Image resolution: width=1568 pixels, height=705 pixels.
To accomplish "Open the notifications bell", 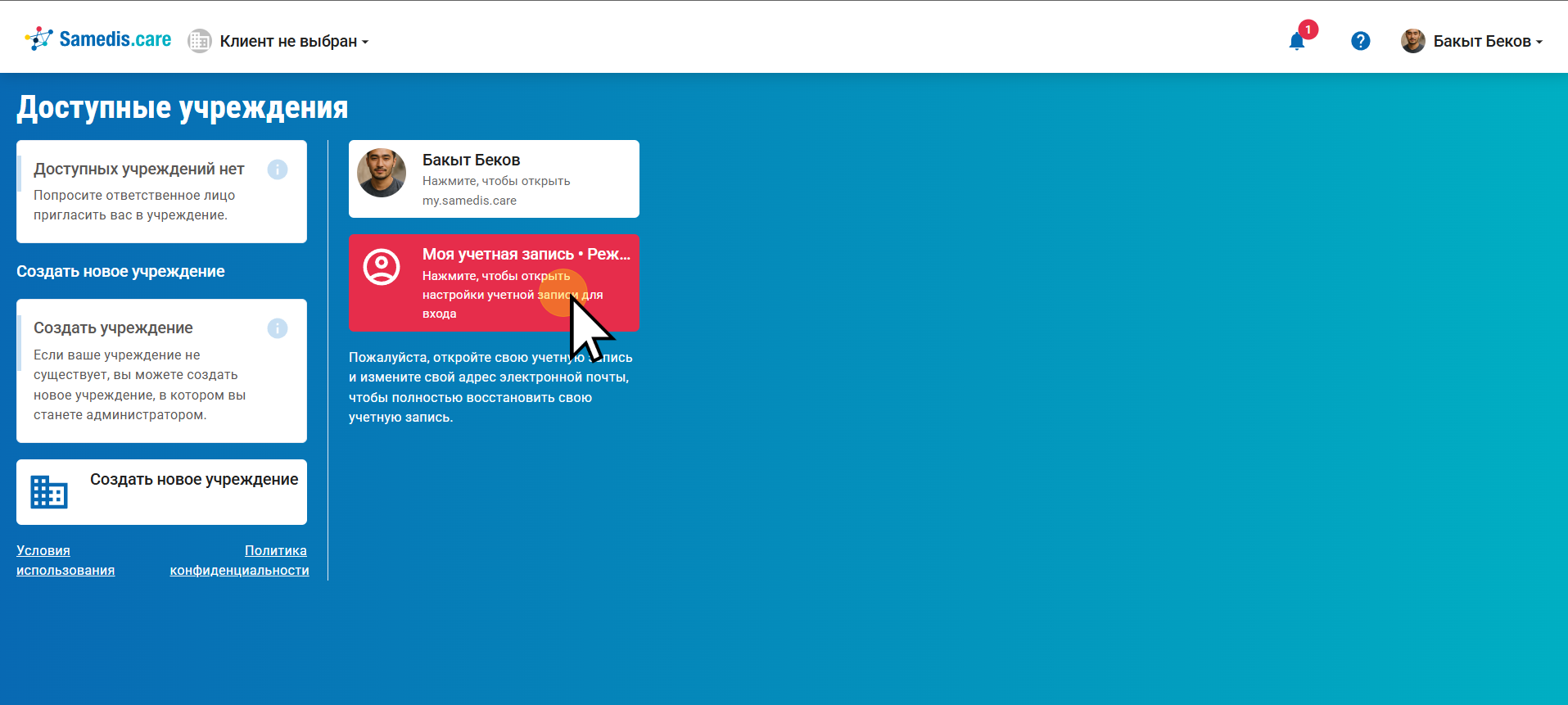I will (1296, 42).
